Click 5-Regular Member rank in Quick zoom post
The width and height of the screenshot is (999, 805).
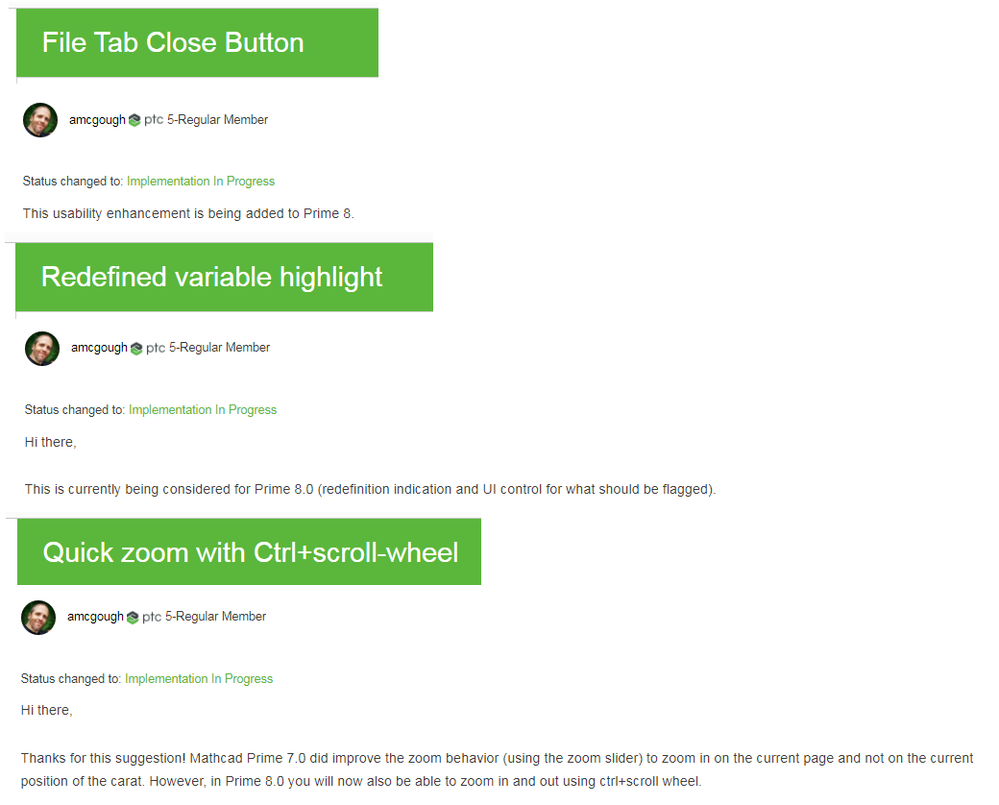pyautogui.click(x=215, y=616)
